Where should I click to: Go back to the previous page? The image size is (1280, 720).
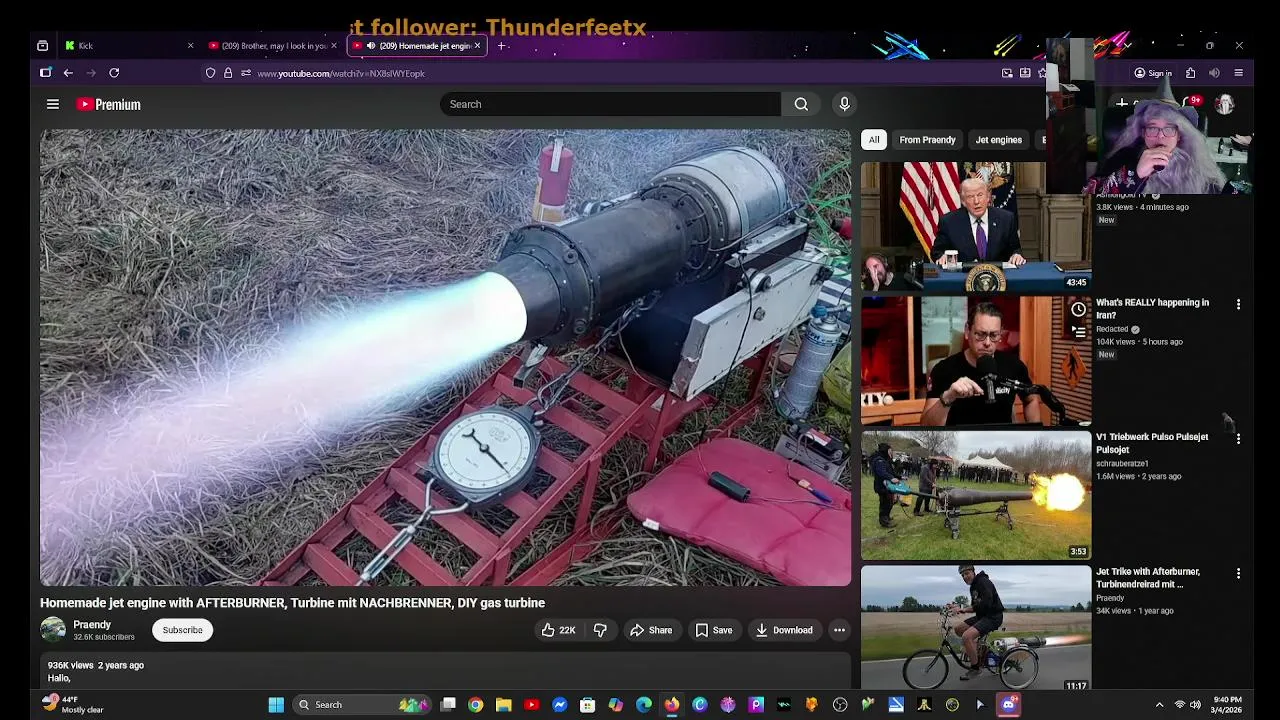tap(68, 73)
